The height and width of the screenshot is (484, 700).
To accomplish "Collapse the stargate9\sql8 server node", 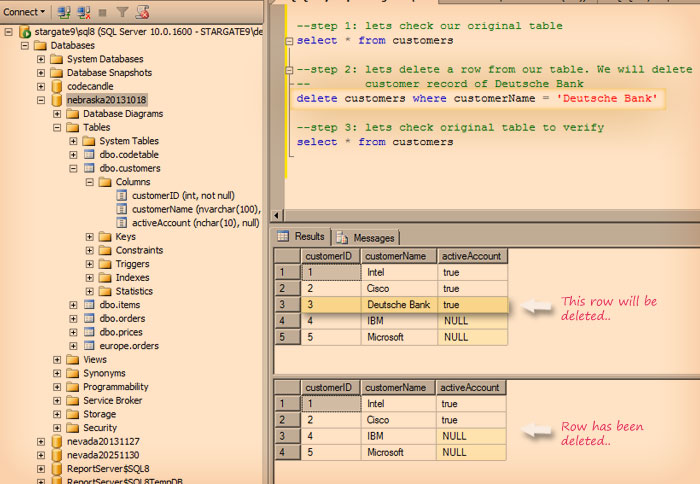I will point(8,32).
